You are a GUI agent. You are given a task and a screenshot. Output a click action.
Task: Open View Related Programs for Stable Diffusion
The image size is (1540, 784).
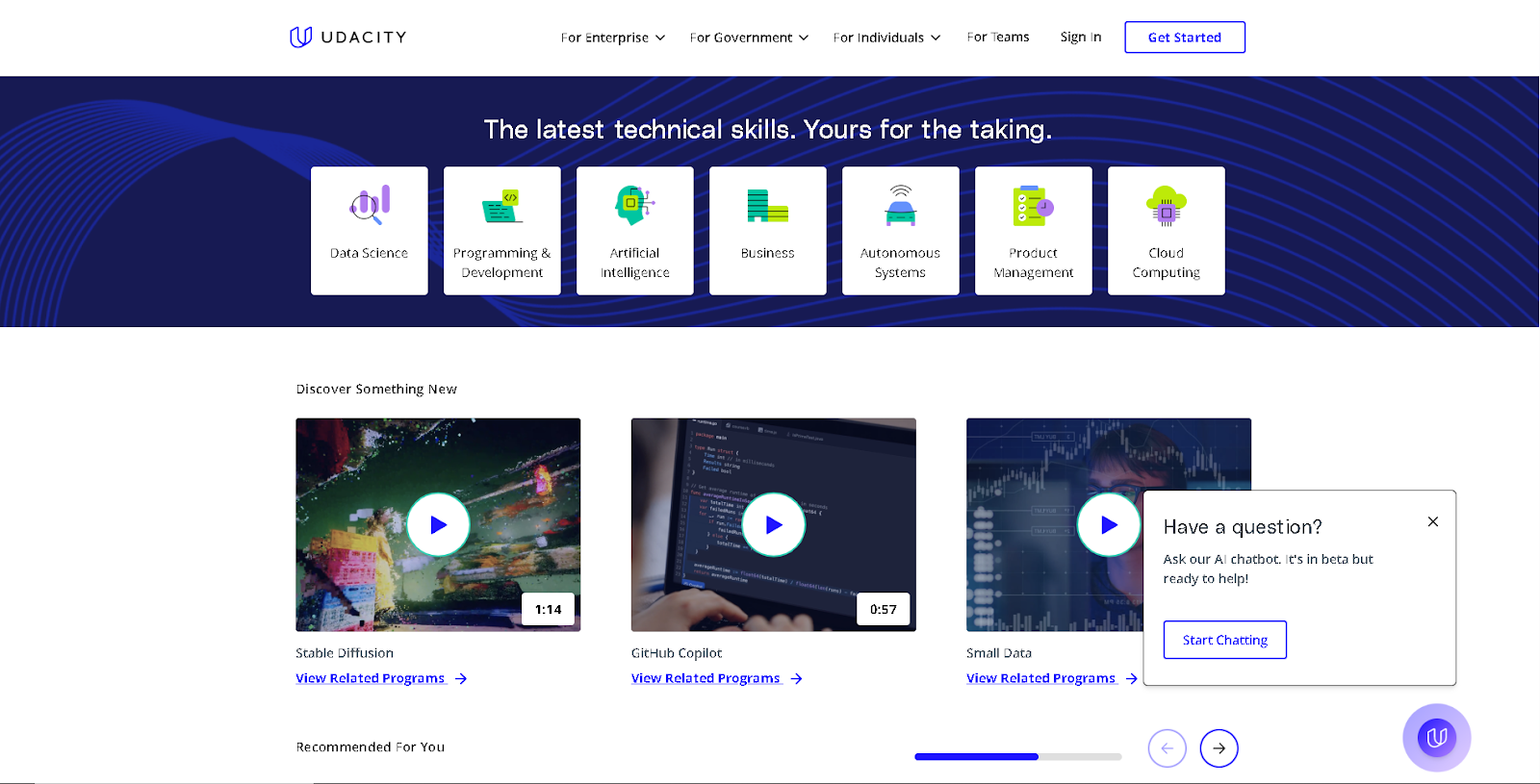tap(371, 678)
